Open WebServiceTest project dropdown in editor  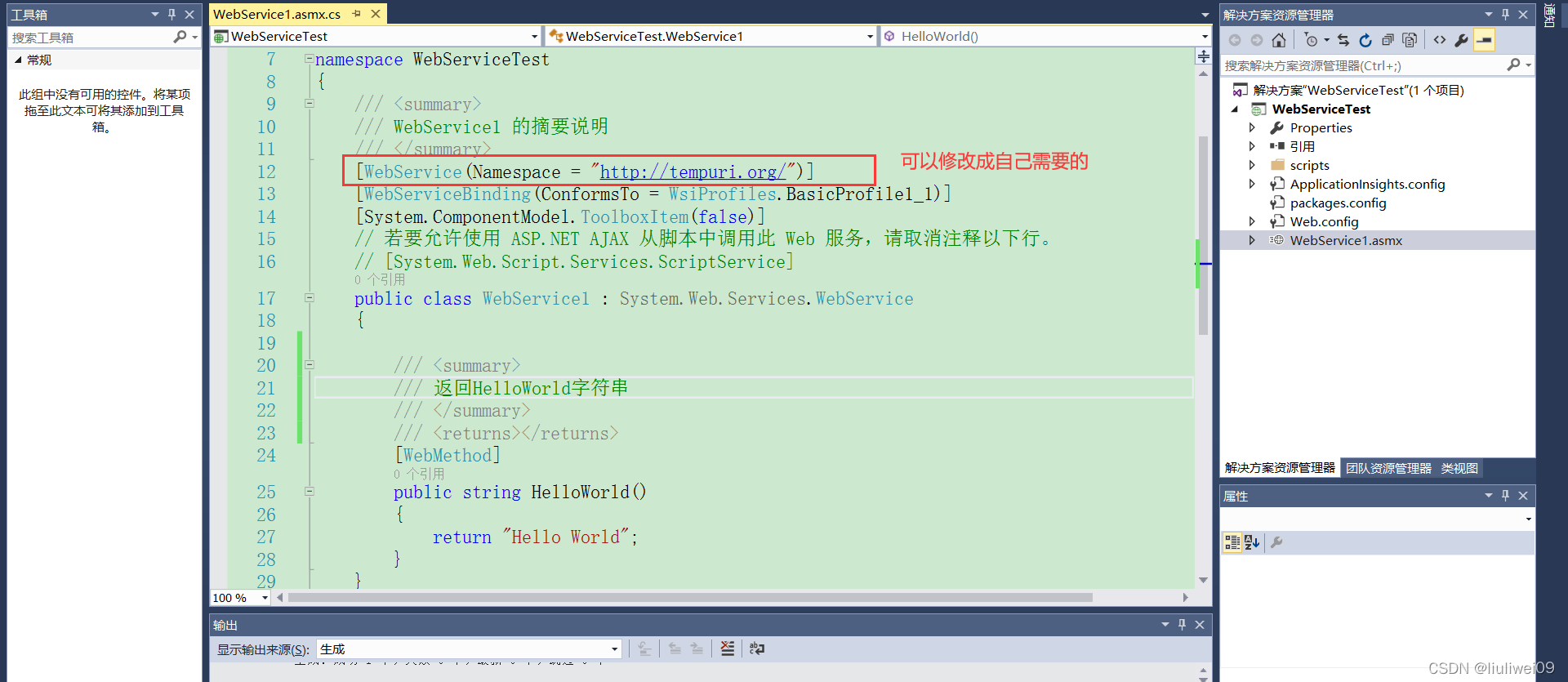pos(535,36)
